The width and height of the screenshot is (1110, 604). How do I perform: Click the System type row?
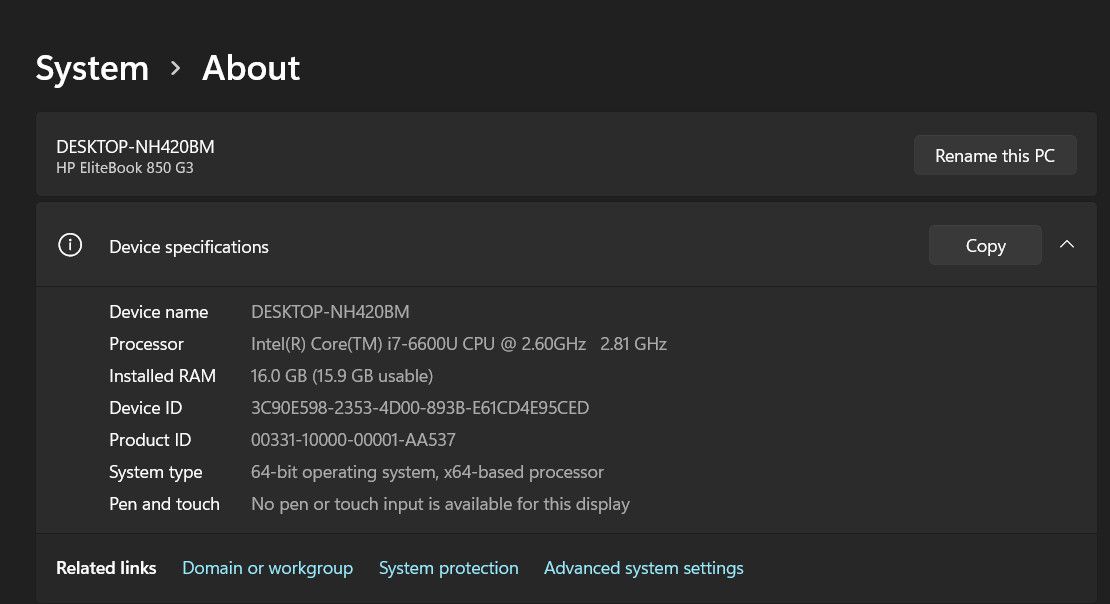pos(428,471)
